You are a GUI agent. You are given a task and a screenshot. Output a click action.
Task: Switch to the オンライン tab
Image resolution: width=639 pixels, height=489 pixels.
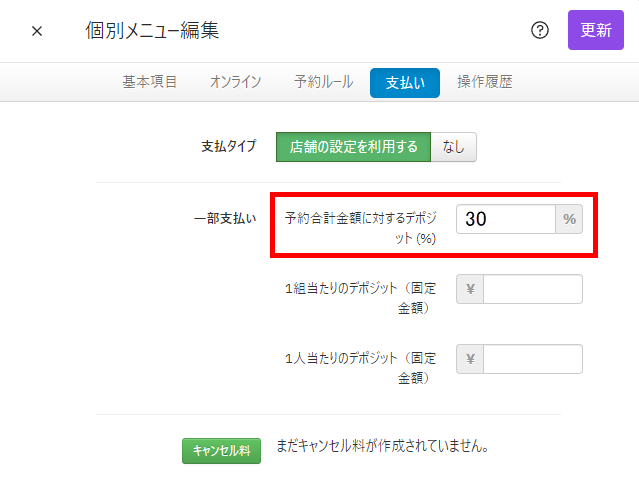pyautogui.click(x=236, y=82)
